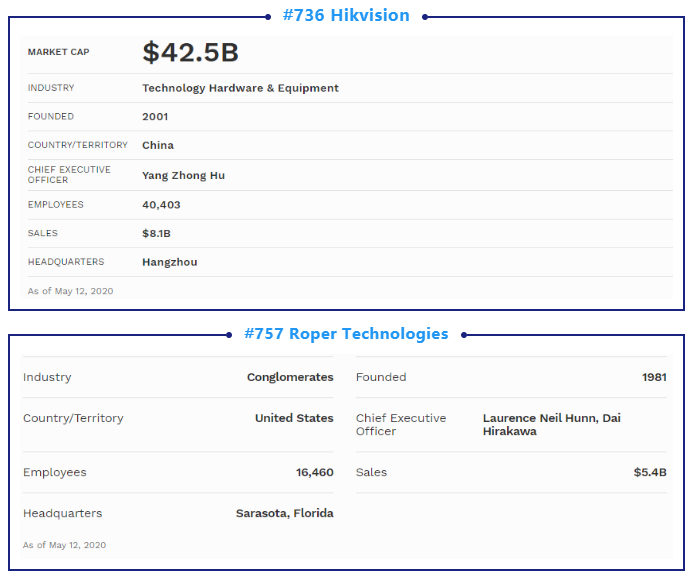
Task: Click the 'MARKET CAP' label
Action: coord(59,52)
